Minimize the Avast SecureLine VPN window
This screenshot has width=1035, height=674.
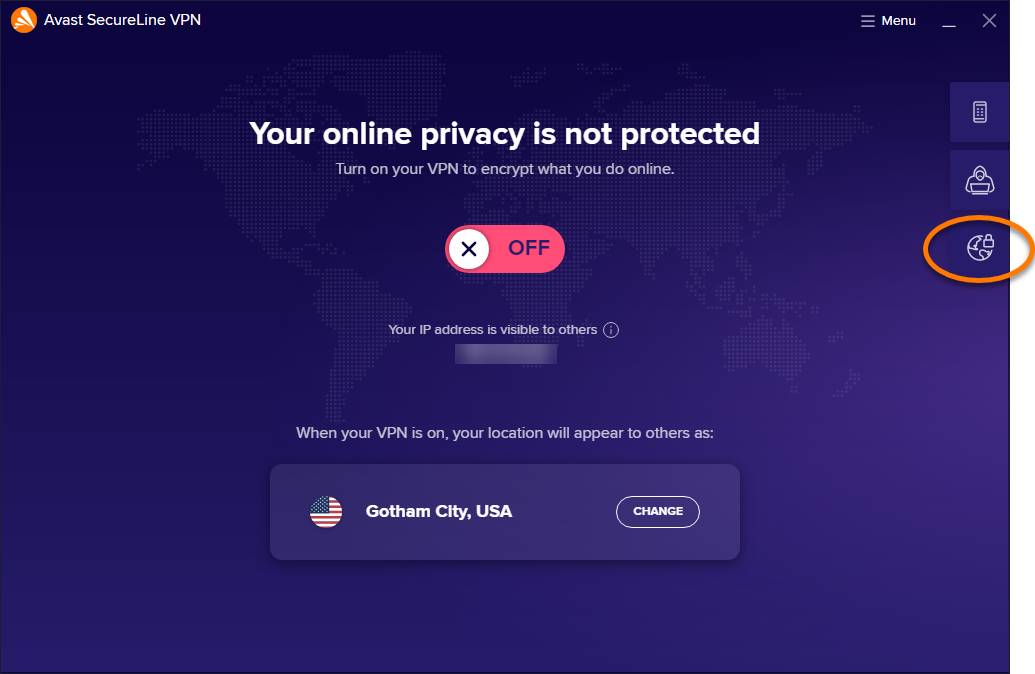[949, 21]
